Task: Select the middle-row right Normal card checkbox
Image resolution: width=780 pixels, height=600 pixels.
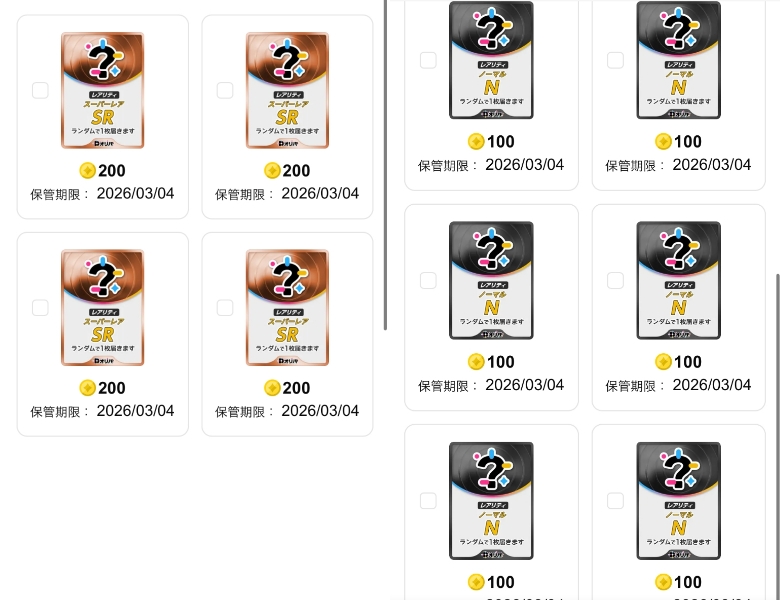Action: tap(615, 280)
